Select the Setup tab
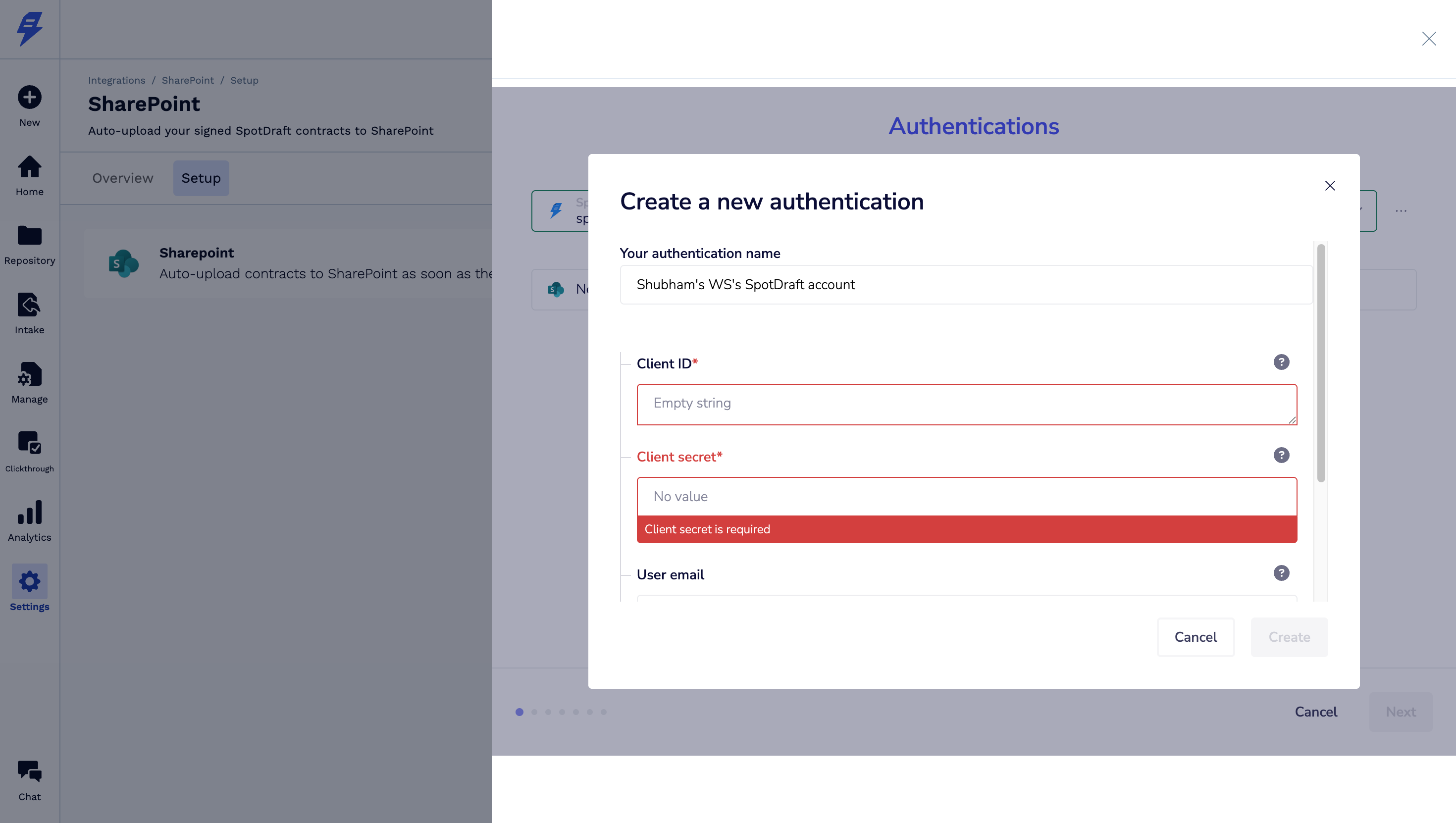The width and height of the screenshot is (1456, 823). tap(201, 178)
